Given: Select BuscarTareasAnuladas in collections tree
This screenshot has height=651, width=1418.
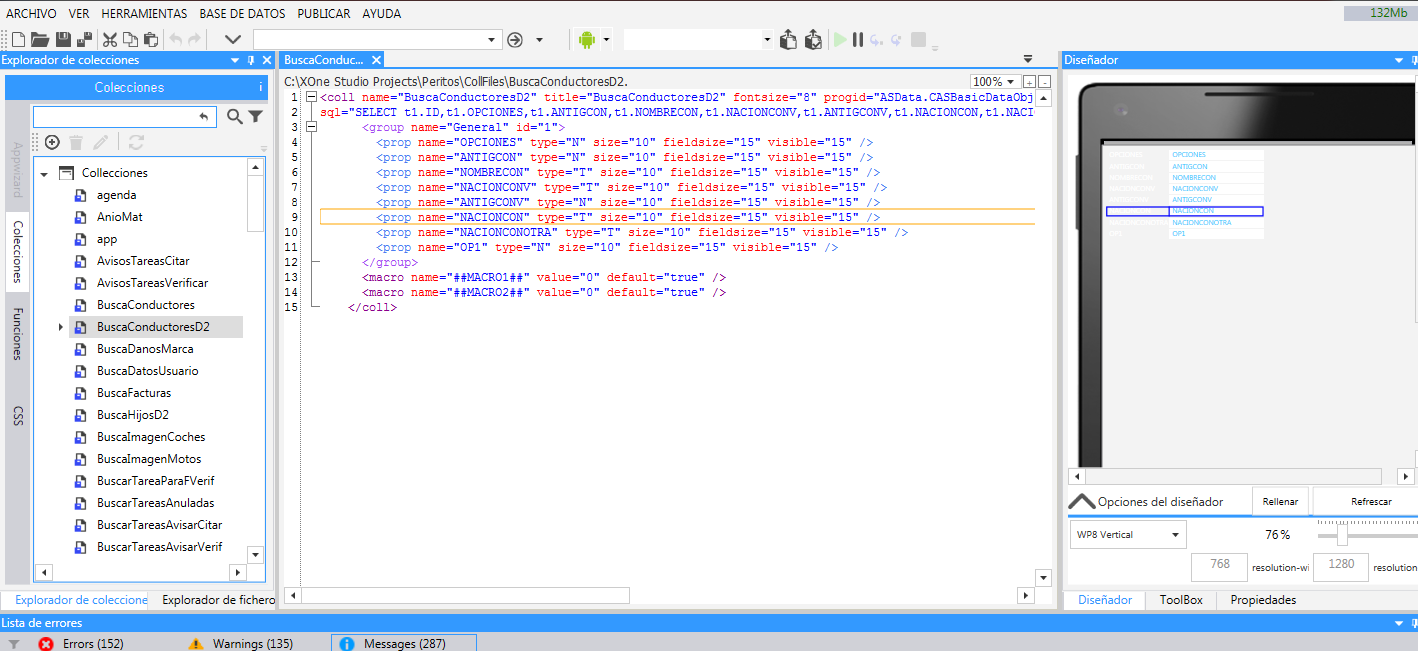Looking at the screenshot, I should click(155, 503).
